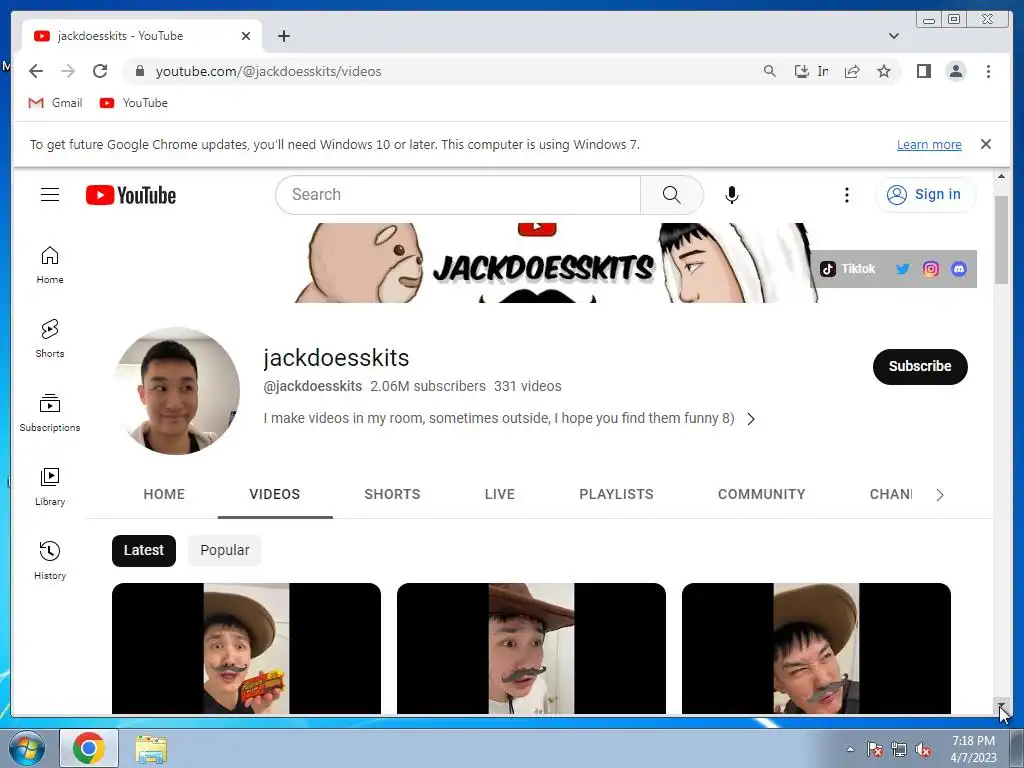
Task: Click the install app icon in address bar
Action: coord(810,71)
